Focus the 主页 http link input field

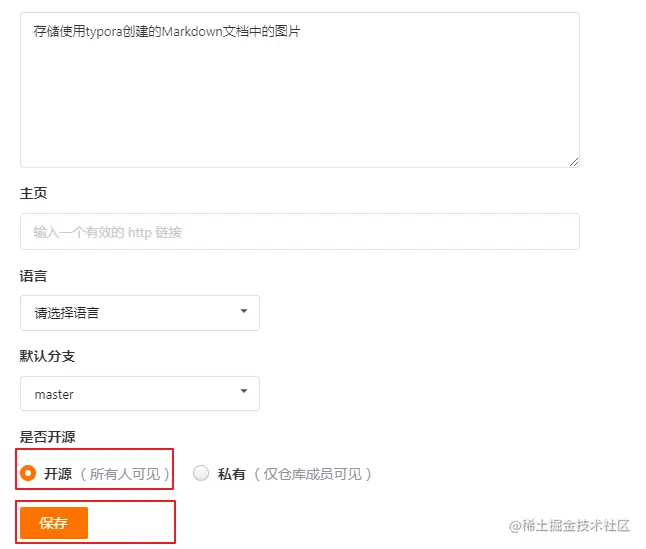pos(300,231)
